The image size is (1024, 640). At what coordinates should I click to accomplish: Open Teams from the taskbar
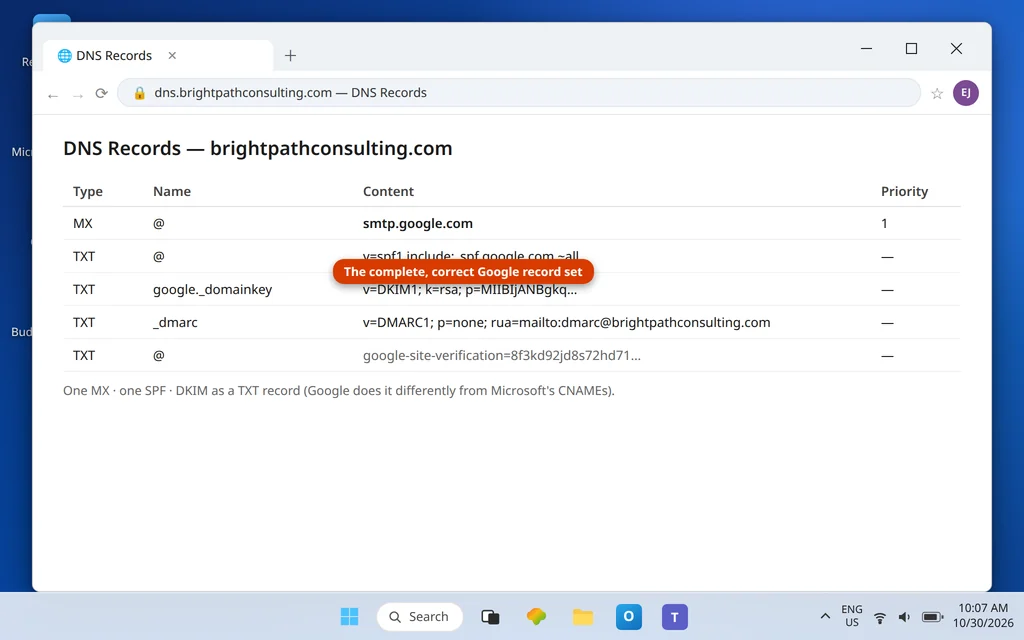coord(675,616)
